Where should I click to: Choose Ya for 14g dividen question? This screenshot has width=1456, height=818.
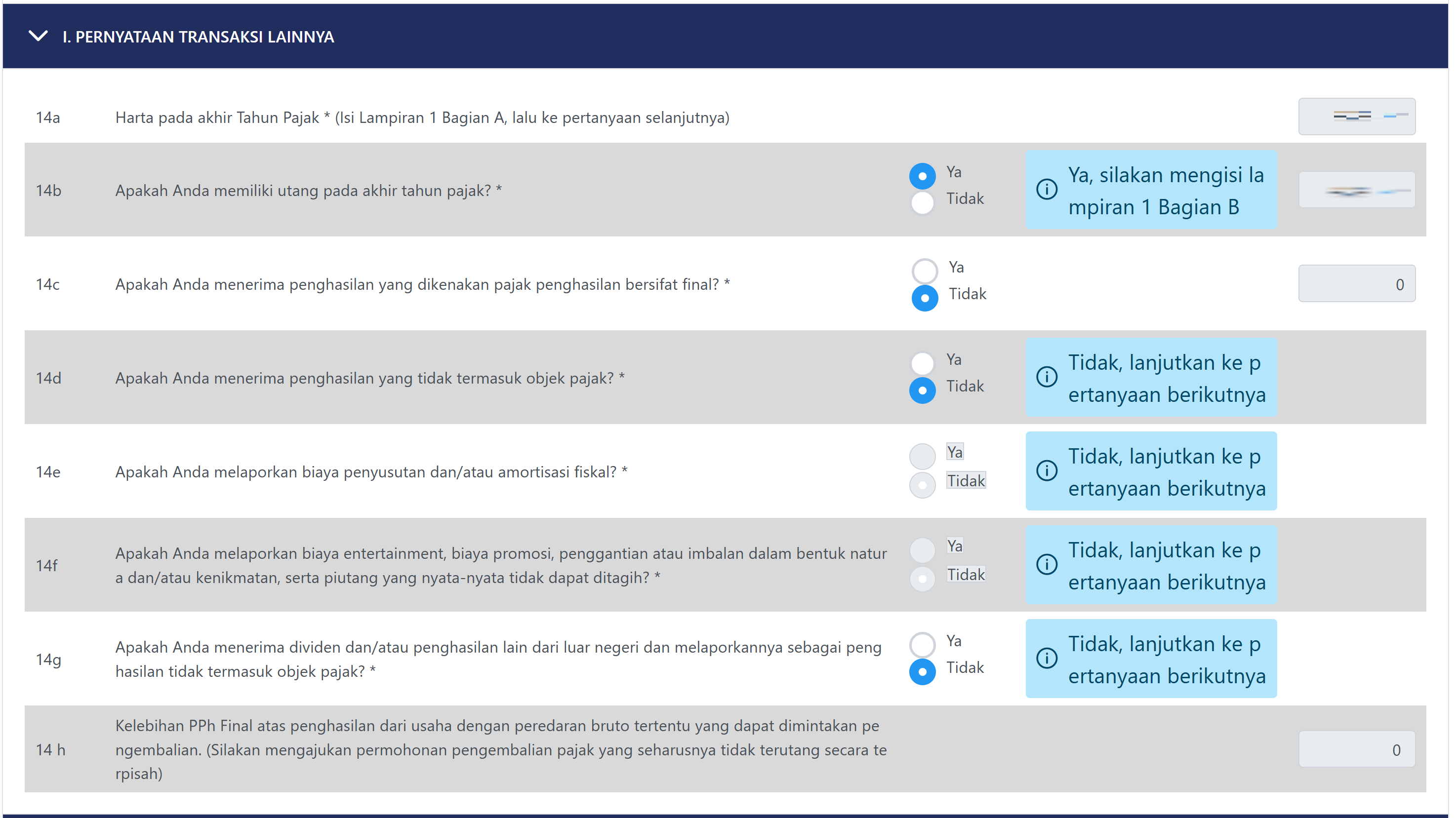click(923, 645)
